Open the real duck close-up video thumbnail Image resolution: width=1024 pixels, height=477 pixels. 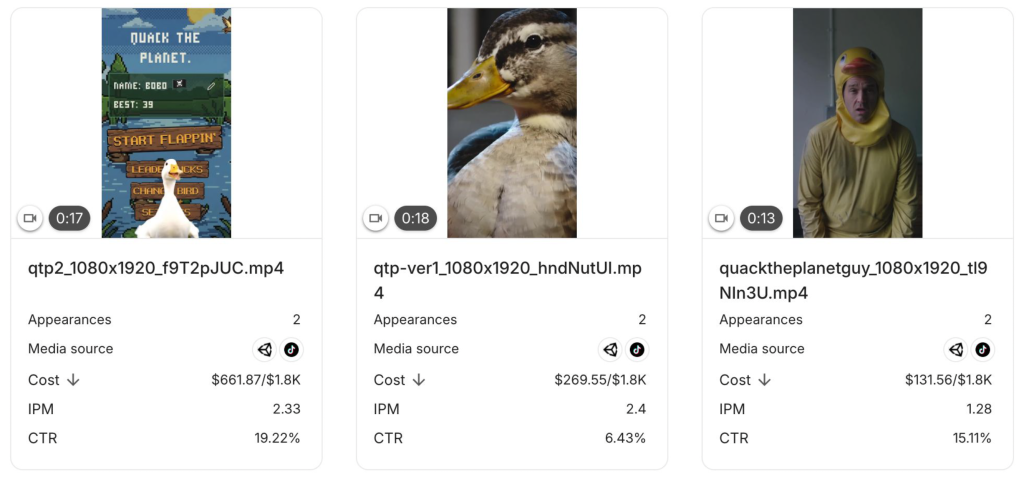click(512, 123)
